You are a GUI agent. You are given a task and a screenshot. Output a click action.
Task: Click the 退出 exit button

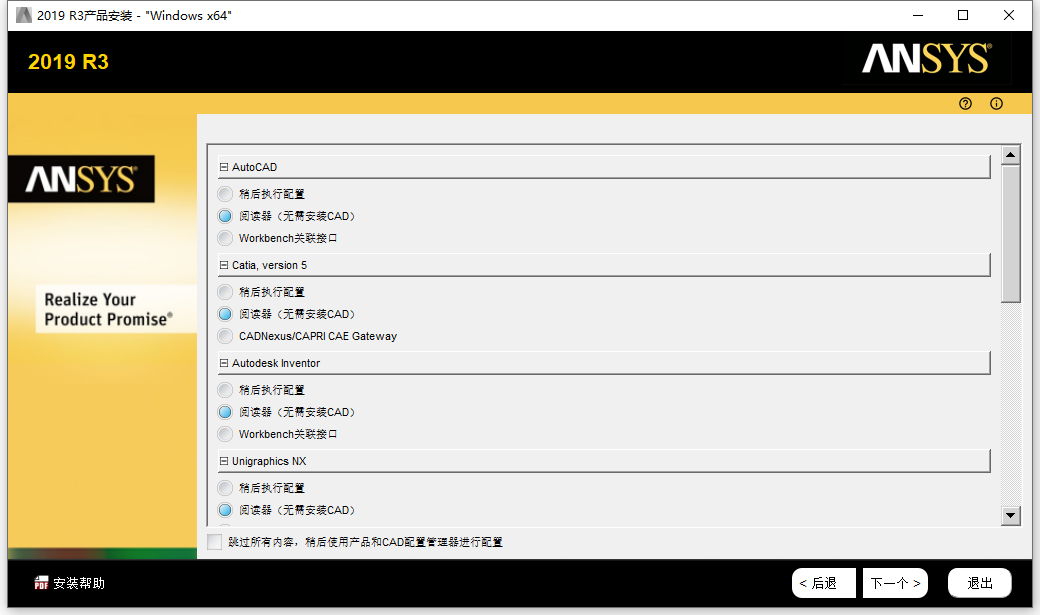(x=980, y=583)
